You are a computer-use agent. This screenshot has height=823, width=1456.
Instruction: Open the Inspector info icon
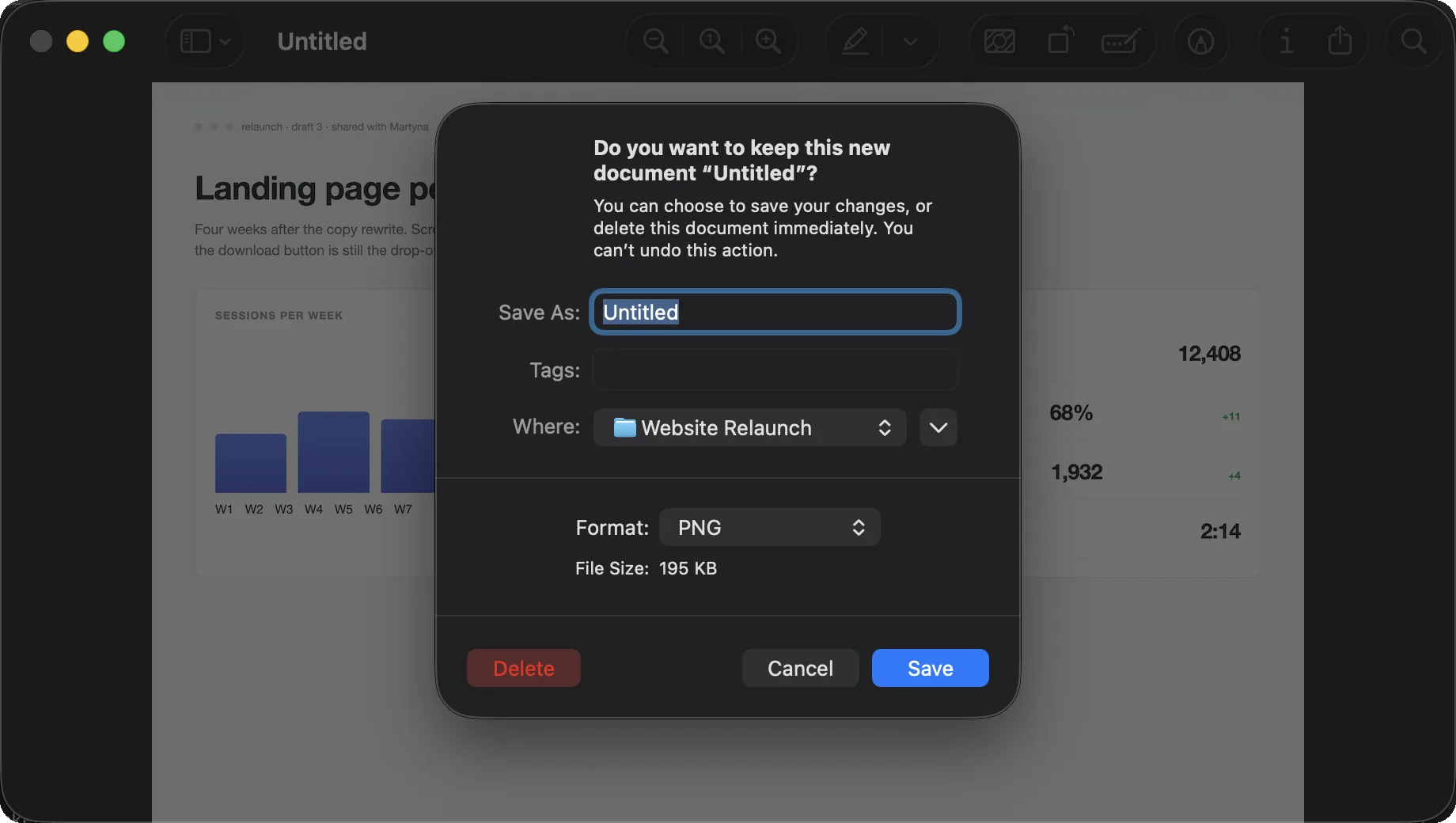1287,41
